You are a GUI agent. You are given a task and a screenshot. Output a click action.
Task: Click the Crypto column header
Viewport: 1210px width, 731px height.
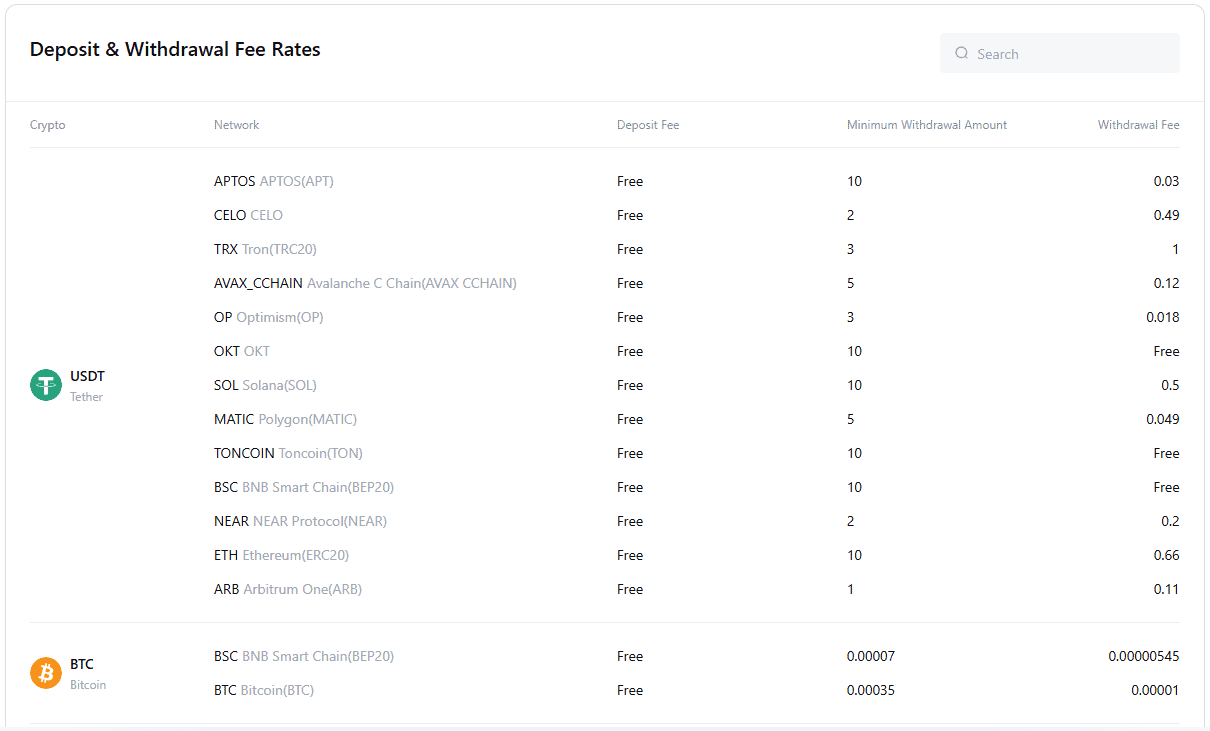point(48,125)
